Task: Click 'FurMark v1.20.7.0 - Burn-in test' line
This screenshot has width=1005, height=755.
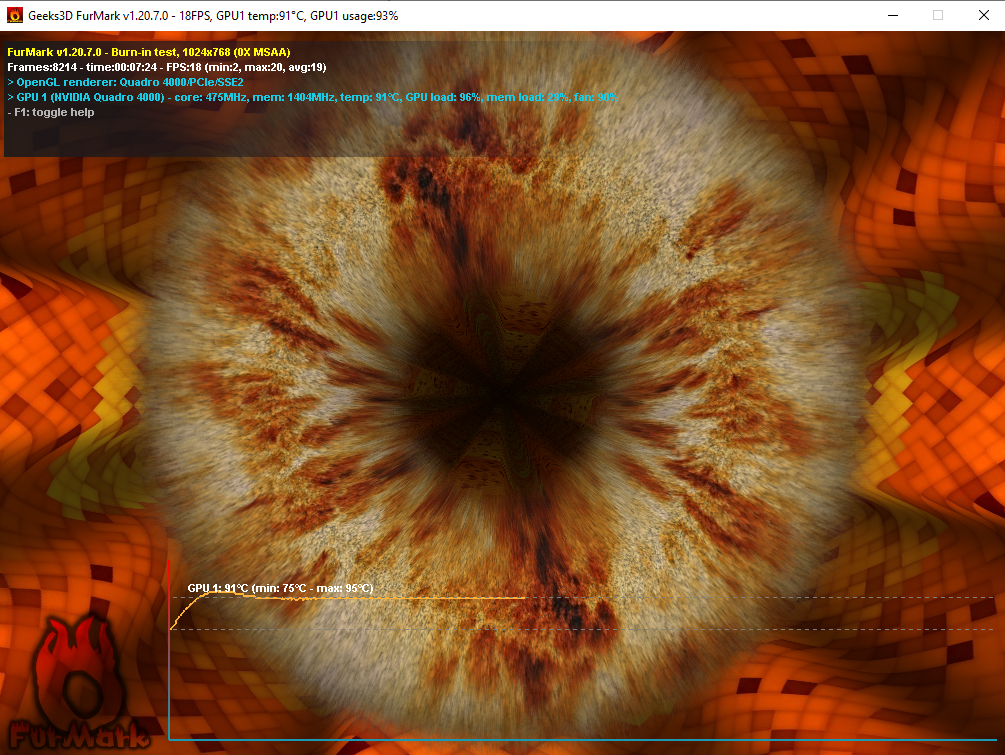Action: tap(149, 52)
